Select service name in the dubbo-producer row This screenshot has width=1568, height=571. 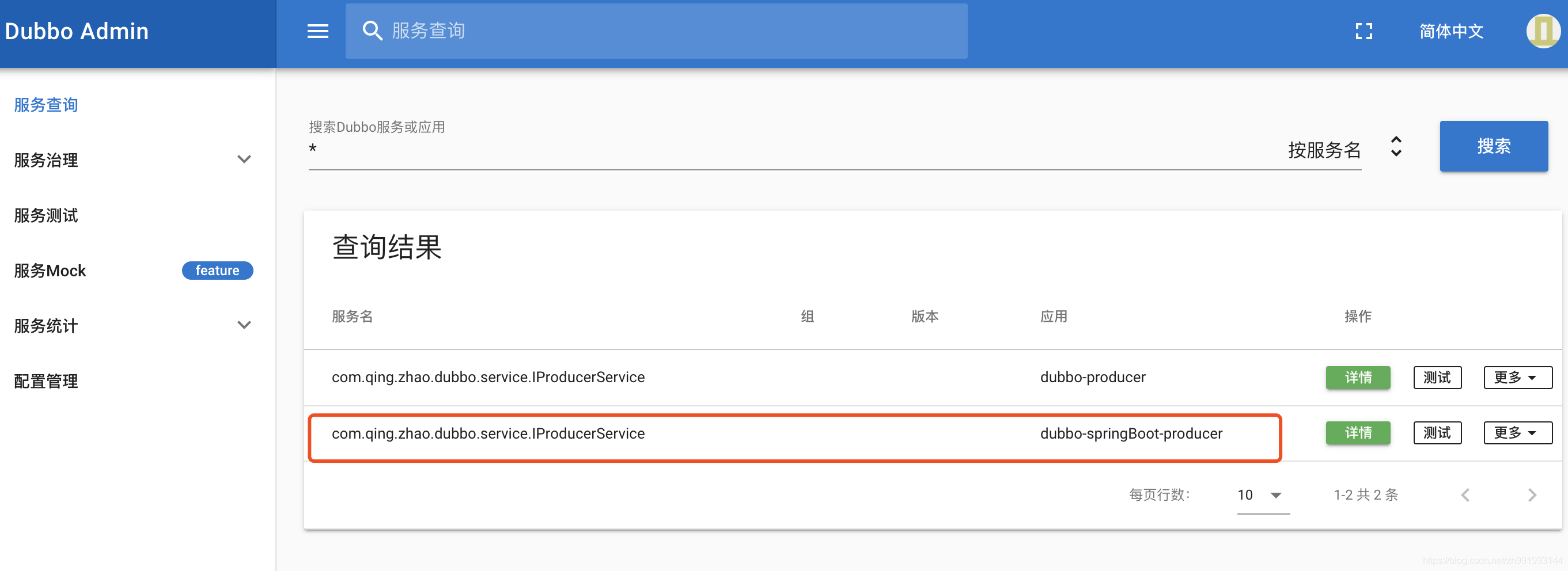[x=487, y=377]
